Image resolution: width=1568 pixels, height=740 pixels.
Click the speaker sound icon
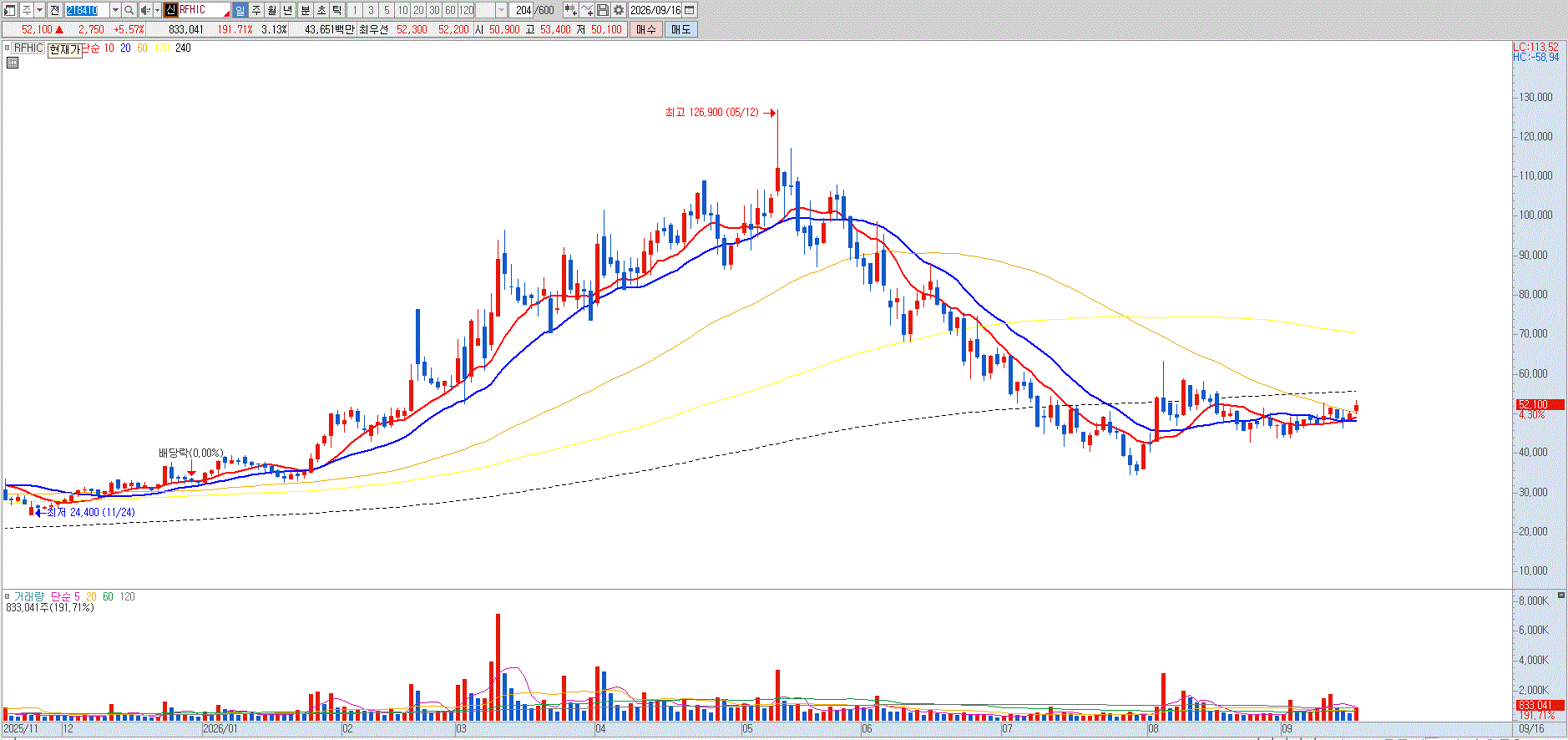145,10
